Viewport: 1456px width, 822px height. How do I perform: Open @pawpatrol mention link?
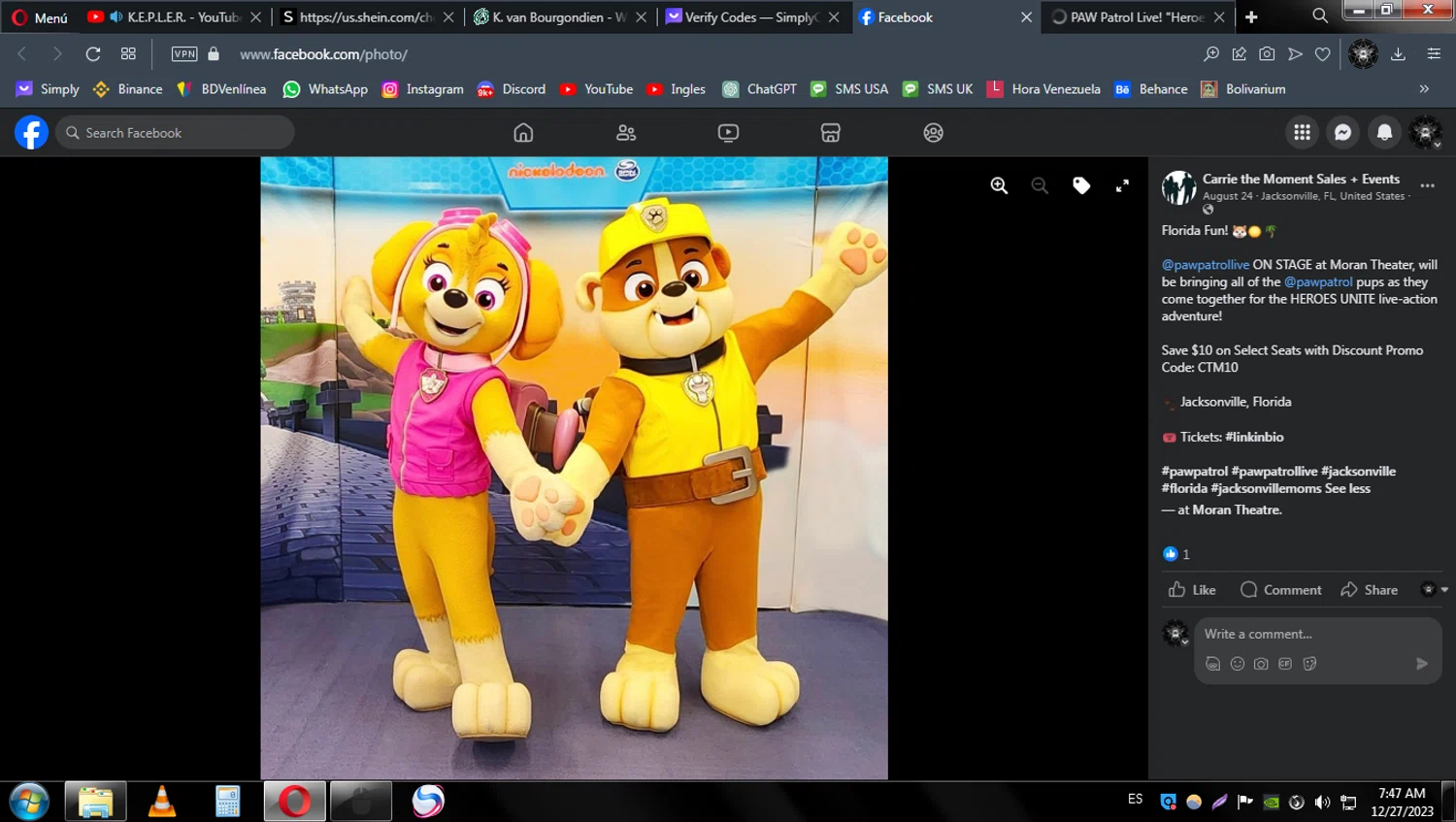(x=1318, y=281)
